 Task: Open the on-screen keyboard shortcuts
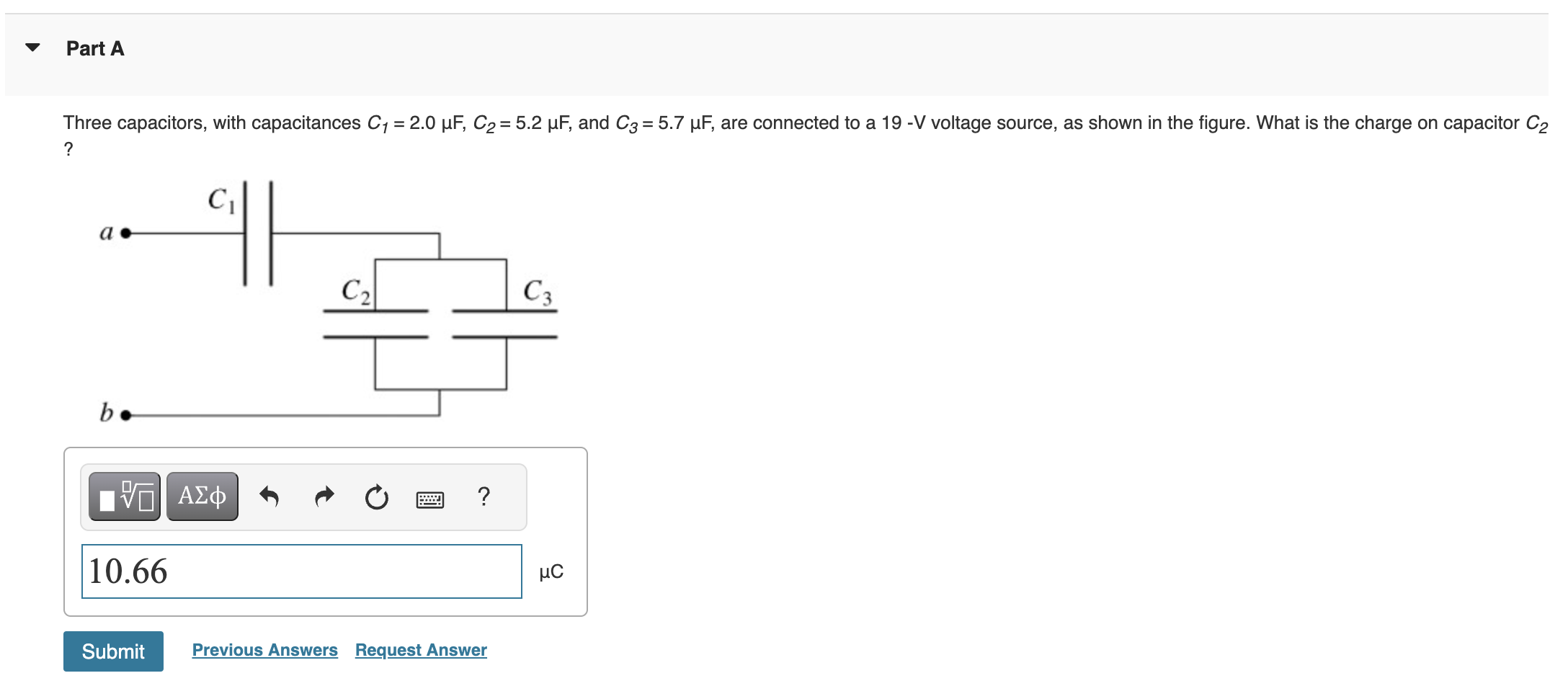pyautogui.click(x=430, y=497)
